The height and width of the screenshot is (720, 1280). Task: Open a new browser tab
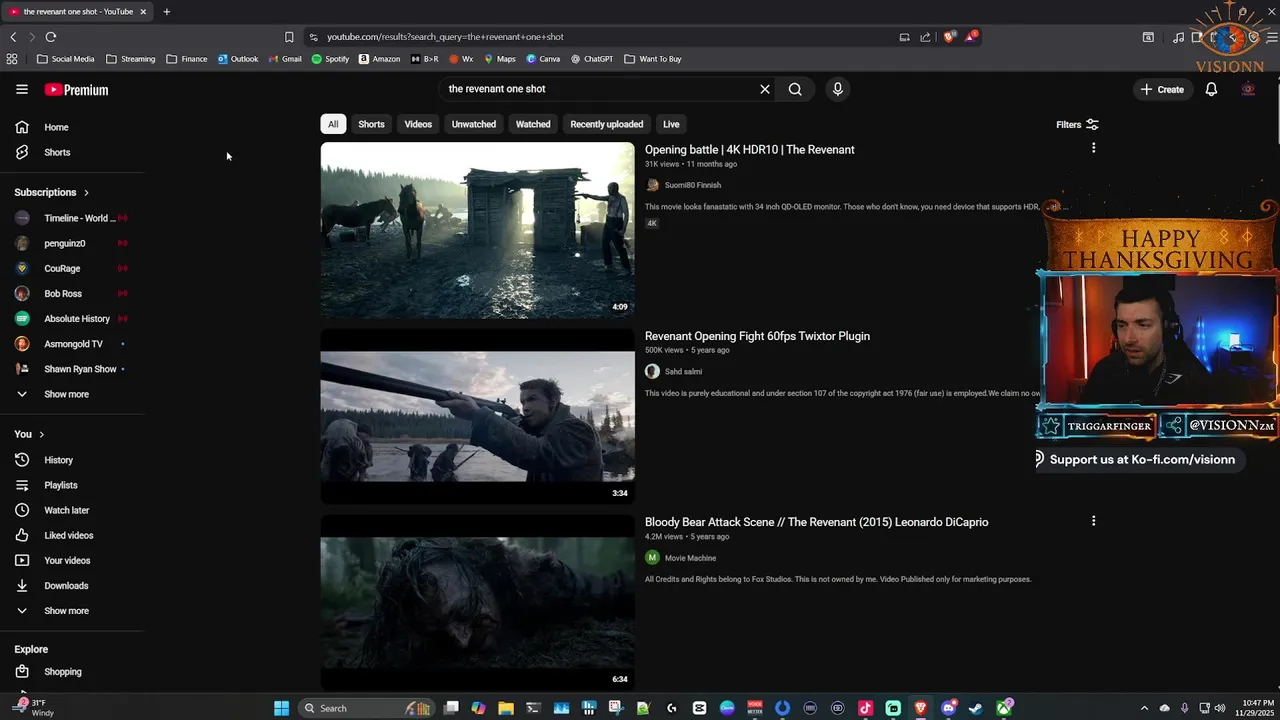[166, 12]
